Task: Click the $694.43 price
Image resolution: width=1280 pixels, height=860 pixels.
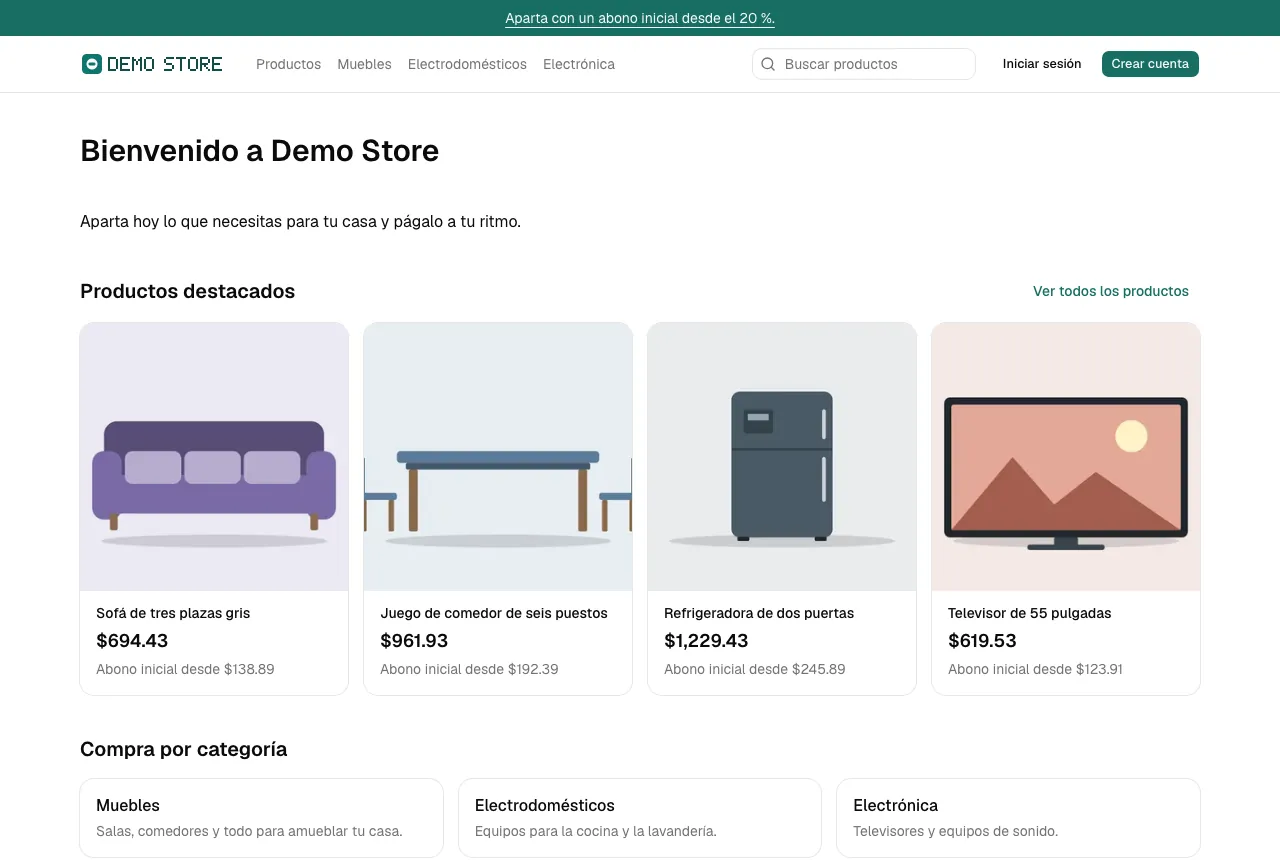Action: (132, 641)
